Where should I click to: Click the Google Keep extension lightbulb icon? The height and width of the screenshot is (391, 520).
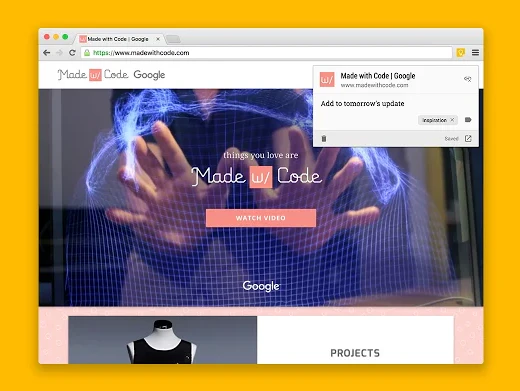[x=461, y=52]
